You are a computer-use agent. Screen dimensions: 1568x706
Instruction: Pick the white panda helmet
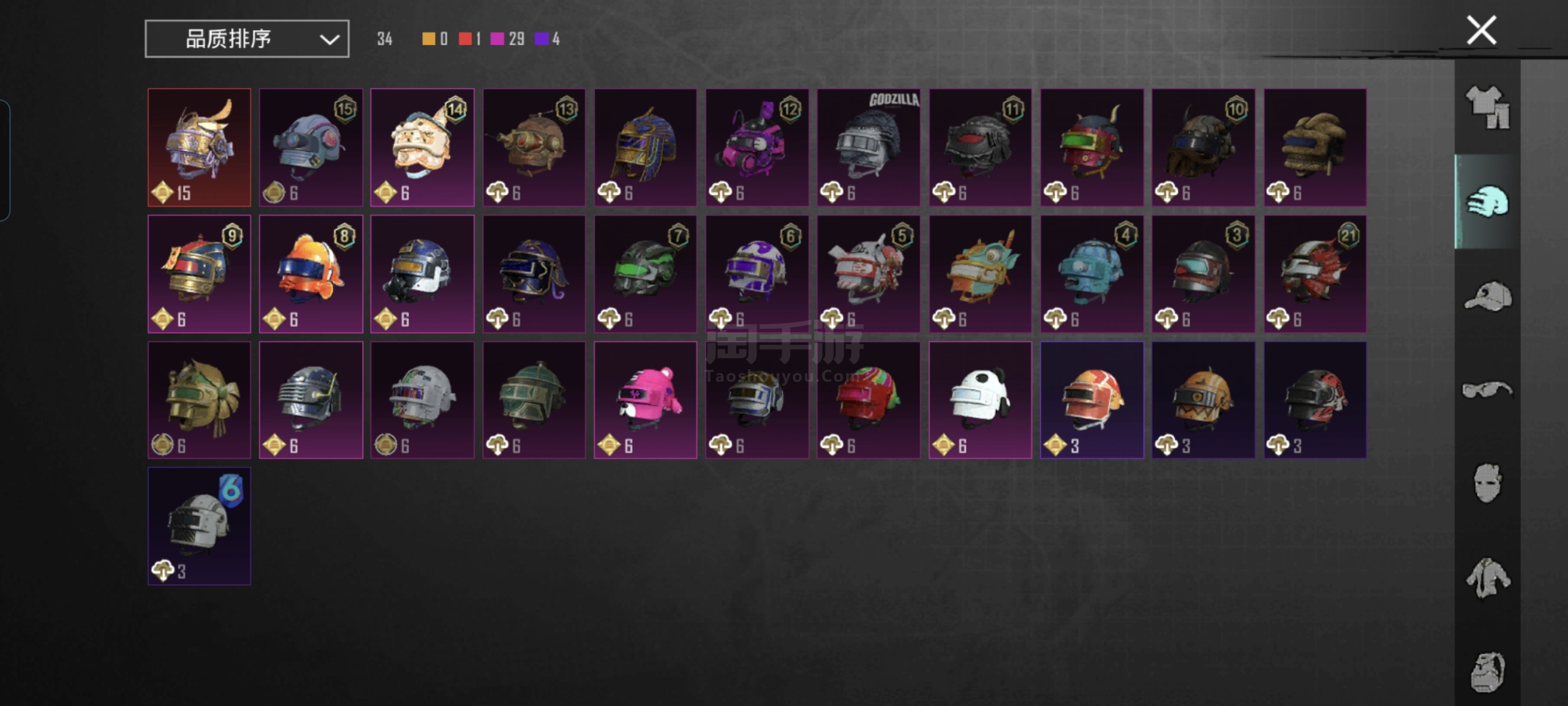980,400
